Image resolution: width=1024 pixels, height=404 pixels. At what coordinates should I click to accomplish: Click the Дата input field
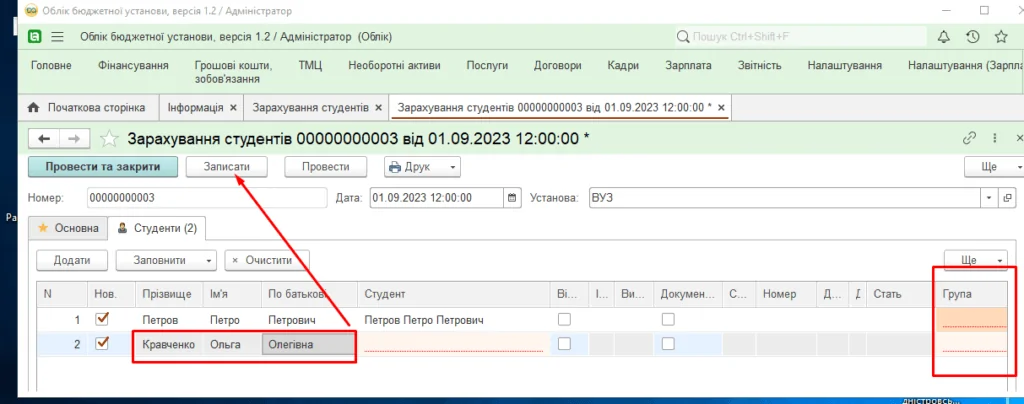tap(437, 198)
